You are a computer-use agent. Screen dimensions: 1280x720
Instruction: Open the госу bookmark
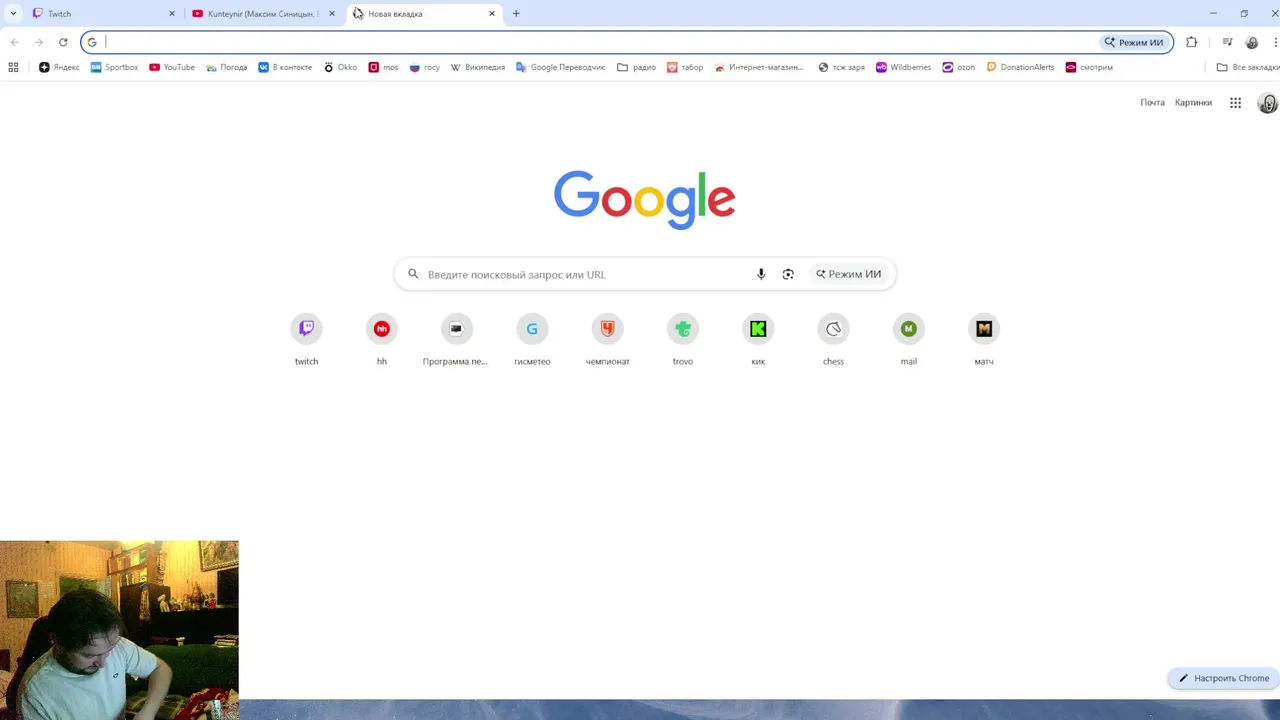pos(425,67)
